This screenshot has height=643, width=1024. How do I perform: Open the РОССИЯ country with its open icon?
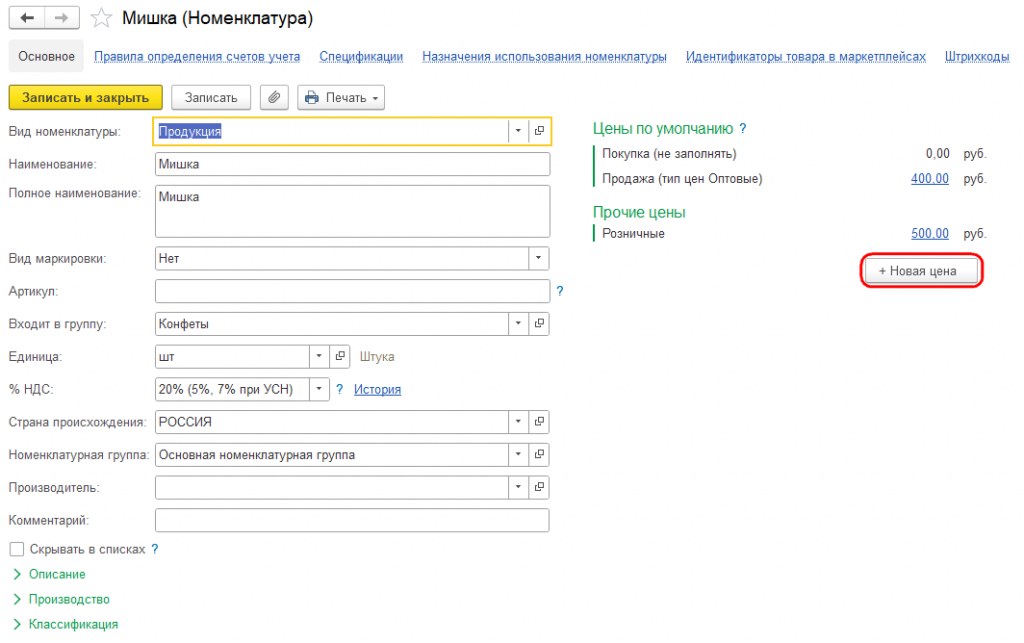[x=539, y=422]
